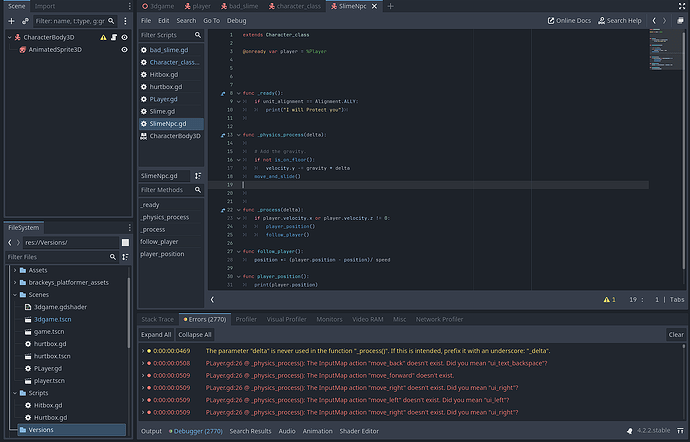Fold the follow_player function at line 27
Viewport: 690px width, 442px height.
[x=239, y=251]
